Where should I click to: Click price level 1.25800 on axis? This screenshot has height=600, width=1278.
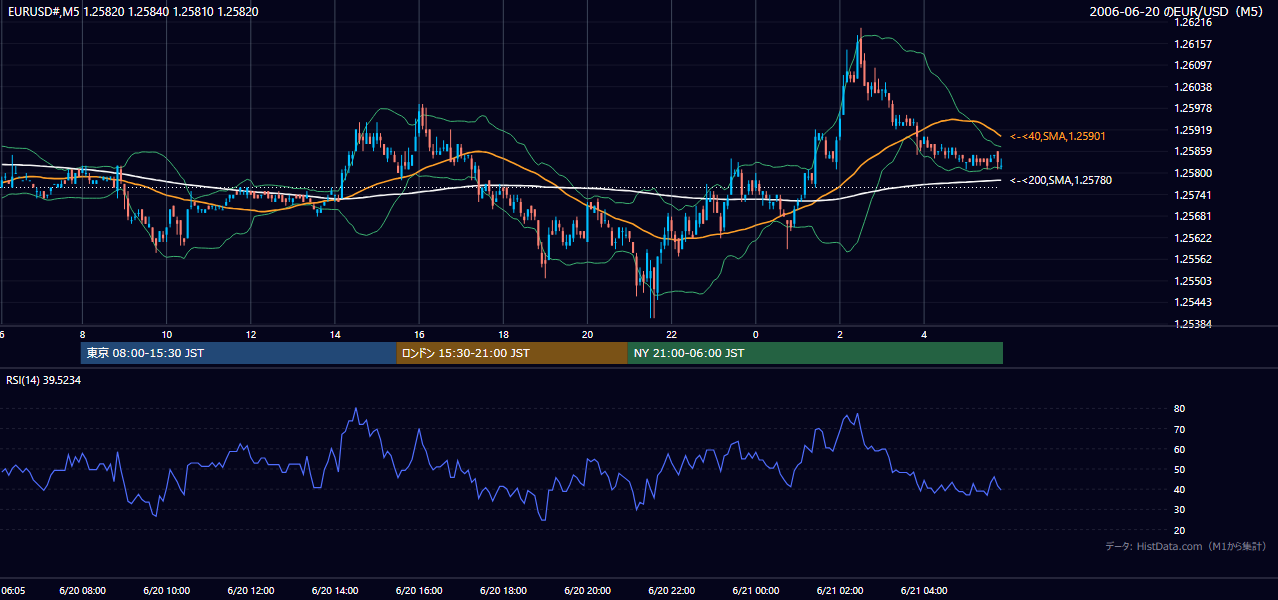point(1194,173)
